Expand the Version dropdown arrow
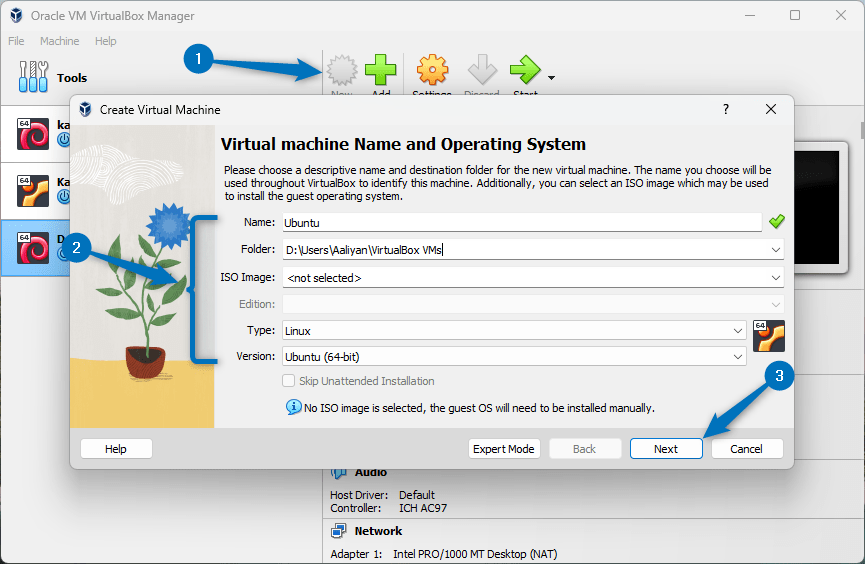The image size is (865, 564). pyautogui.click(x=738, y=357)
